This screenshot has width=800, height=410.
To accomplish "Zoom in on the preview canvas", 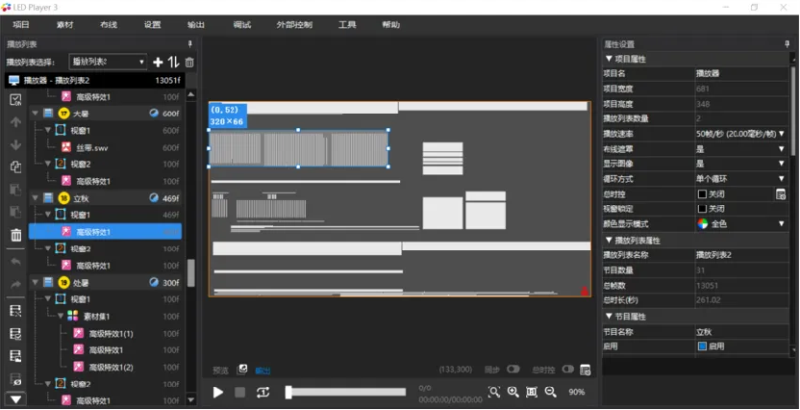I will (x=513, y=392).
